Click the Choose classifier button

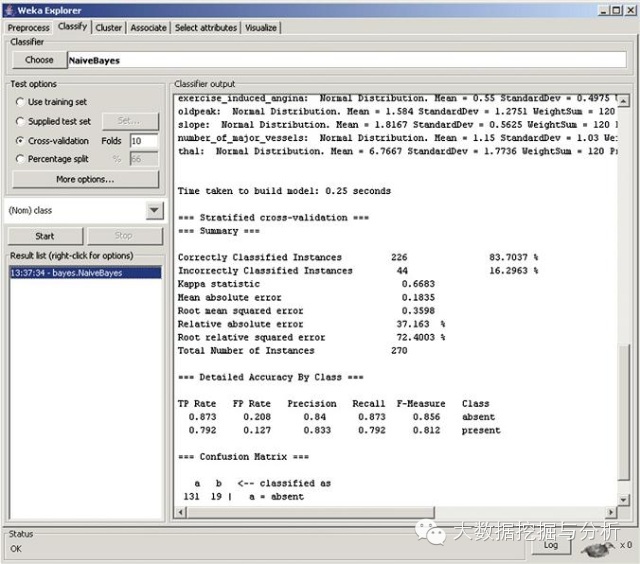pos(39,60)
